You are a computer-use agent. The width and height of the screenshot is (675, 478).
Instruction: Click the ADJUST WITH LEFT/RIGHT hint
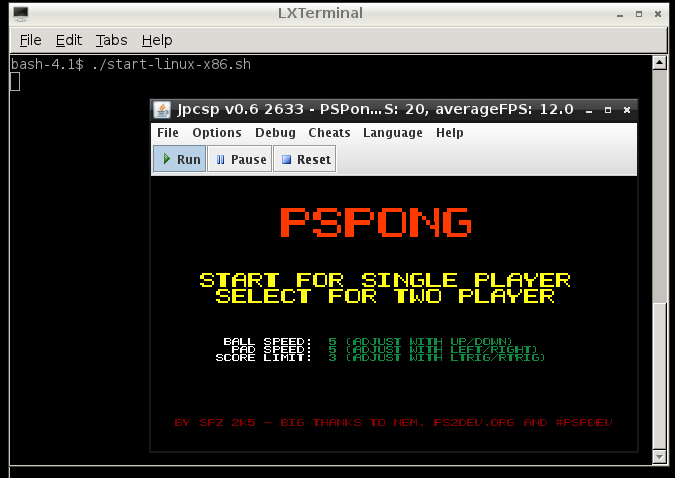[x=442, y=349]
